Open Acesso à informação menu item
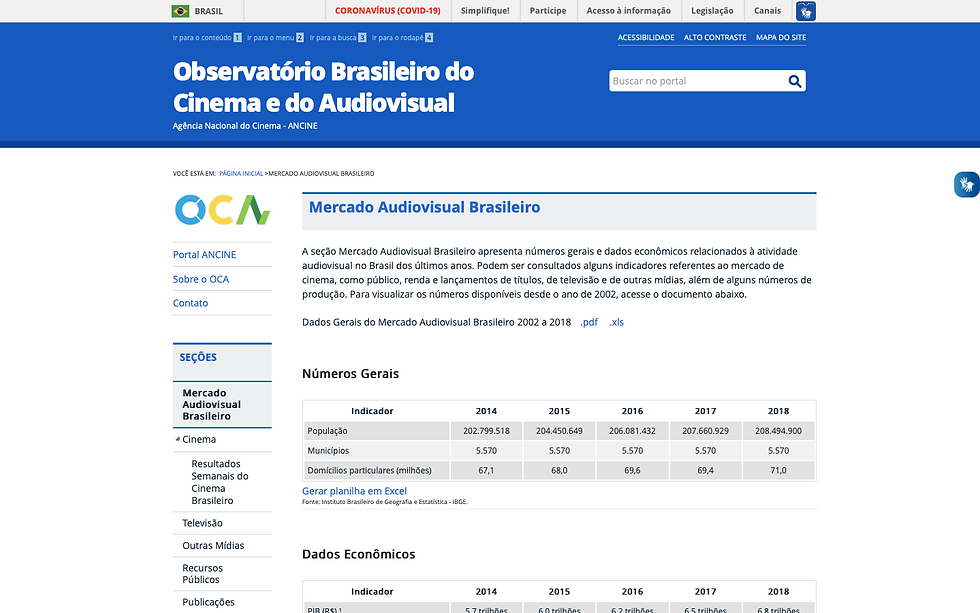This screenshot has width=980, height=613. 628,11
